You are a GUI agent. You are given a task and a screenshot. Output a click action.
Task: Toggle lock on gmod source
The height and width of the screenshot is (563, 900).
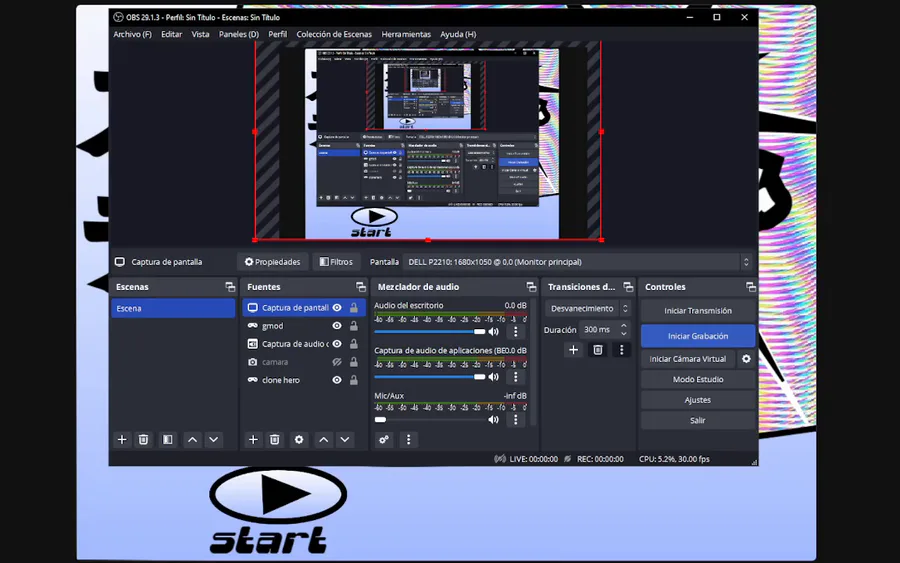click(354, 326)
